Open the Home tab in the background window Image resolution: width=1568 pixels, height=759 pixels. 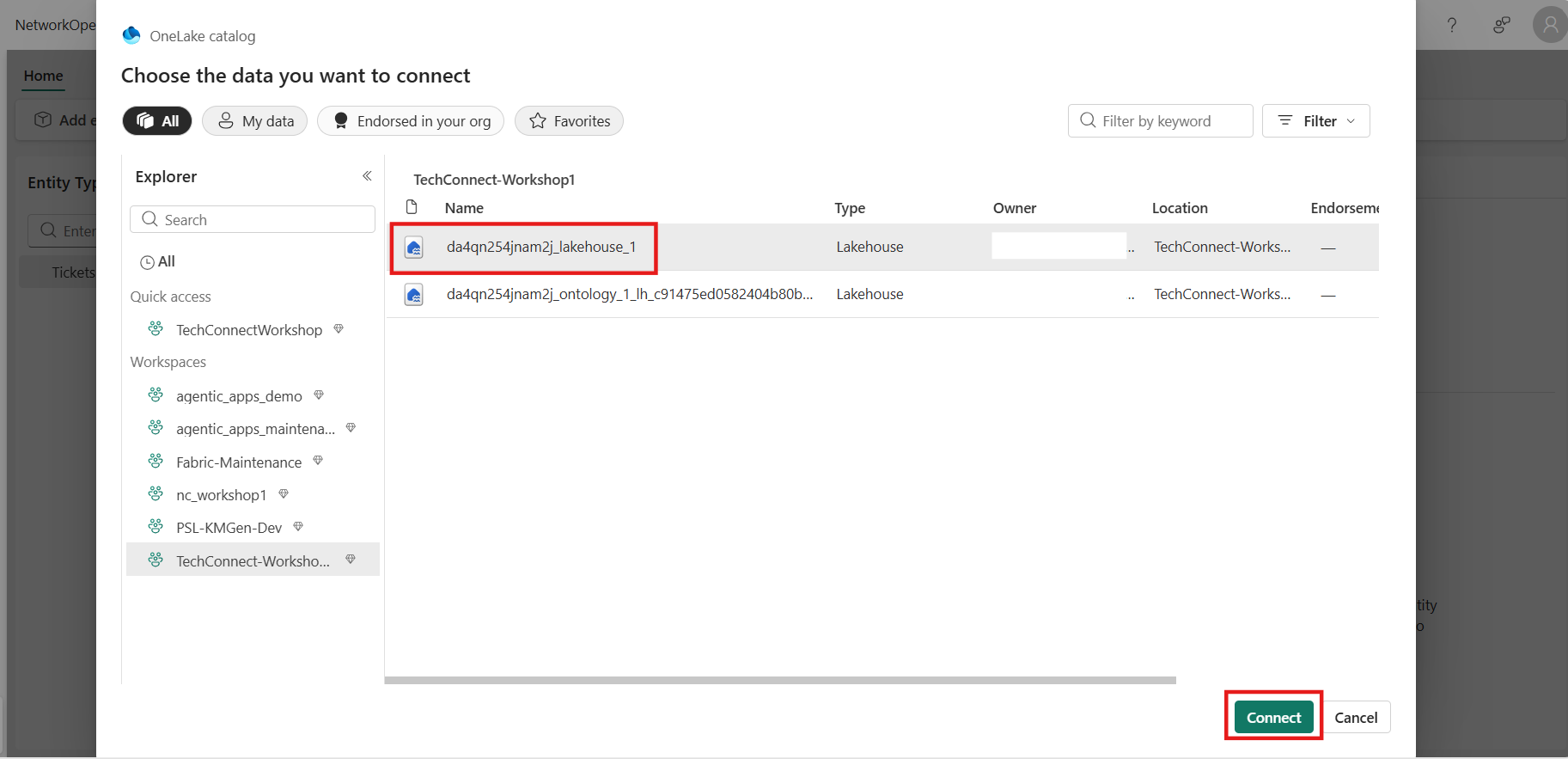(x=44, y=76)
